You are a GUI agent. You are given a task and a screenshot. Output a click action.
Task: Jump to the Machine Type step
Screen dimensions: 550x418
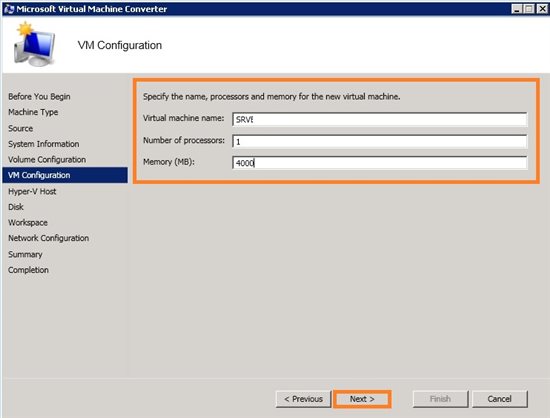[x=33, y=112]
